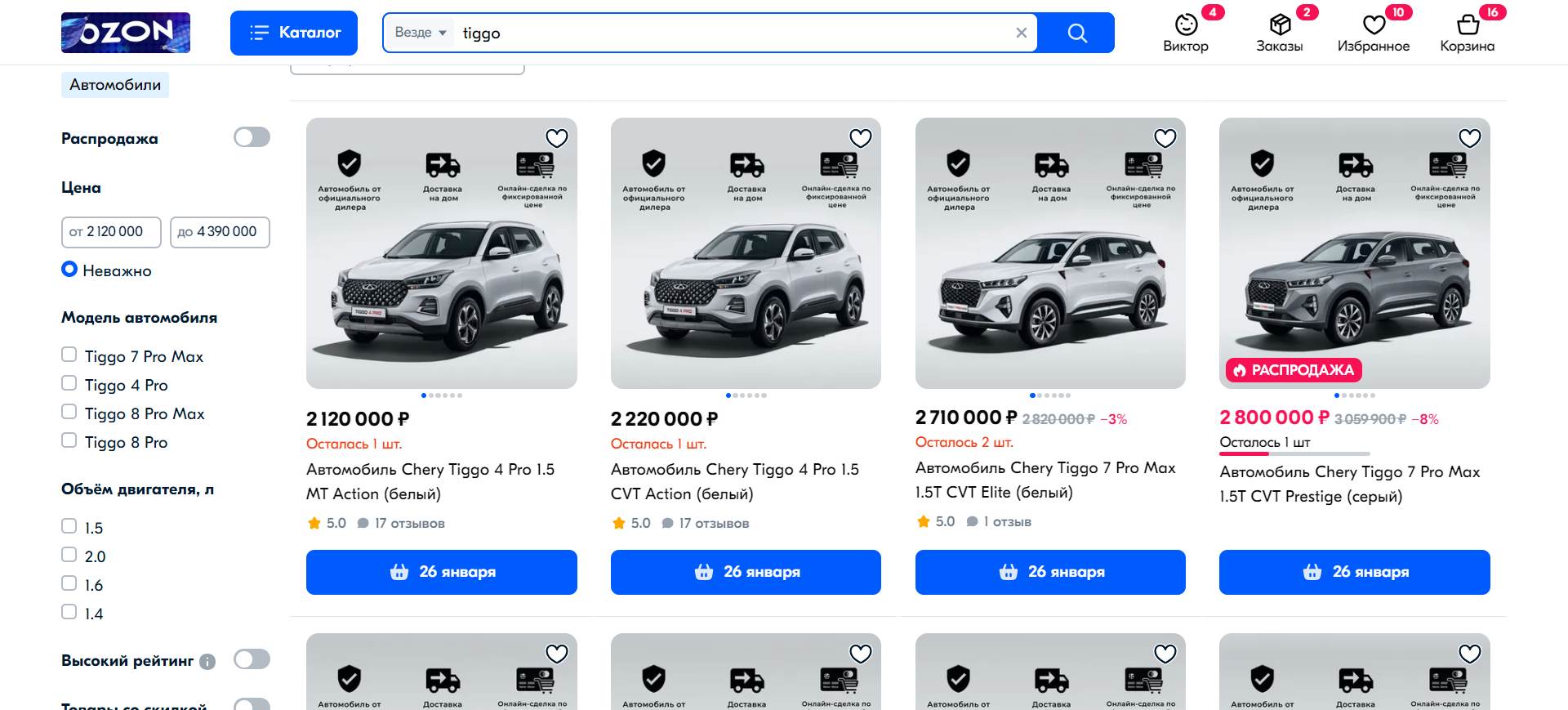This screenshot has height=710, width=1568.
Task: Open the Tiggo 4 Pro 1.5 CVT Action title
Action: pos(735,482)
